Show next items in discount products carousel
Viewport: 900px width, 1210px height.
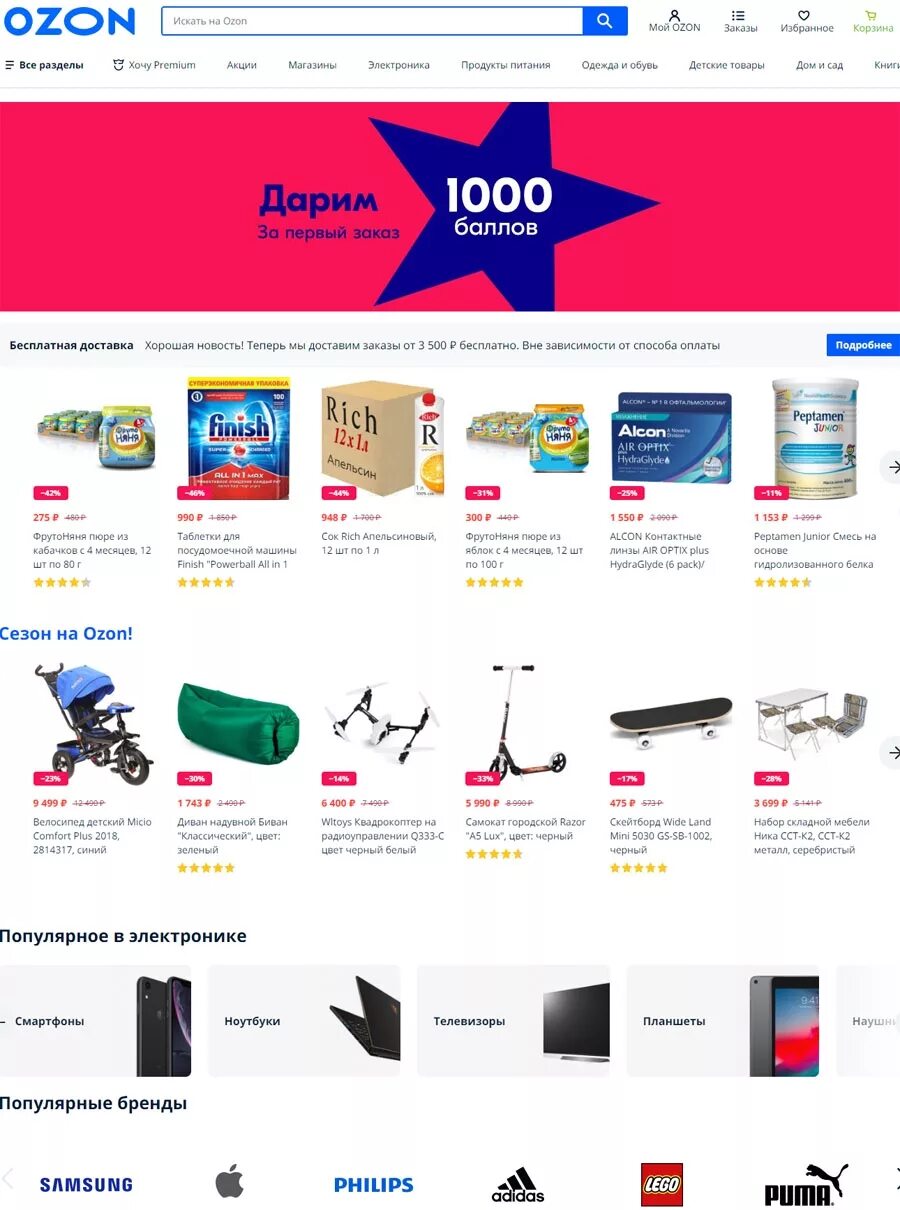pyautogui.click(x=891, y=467)
